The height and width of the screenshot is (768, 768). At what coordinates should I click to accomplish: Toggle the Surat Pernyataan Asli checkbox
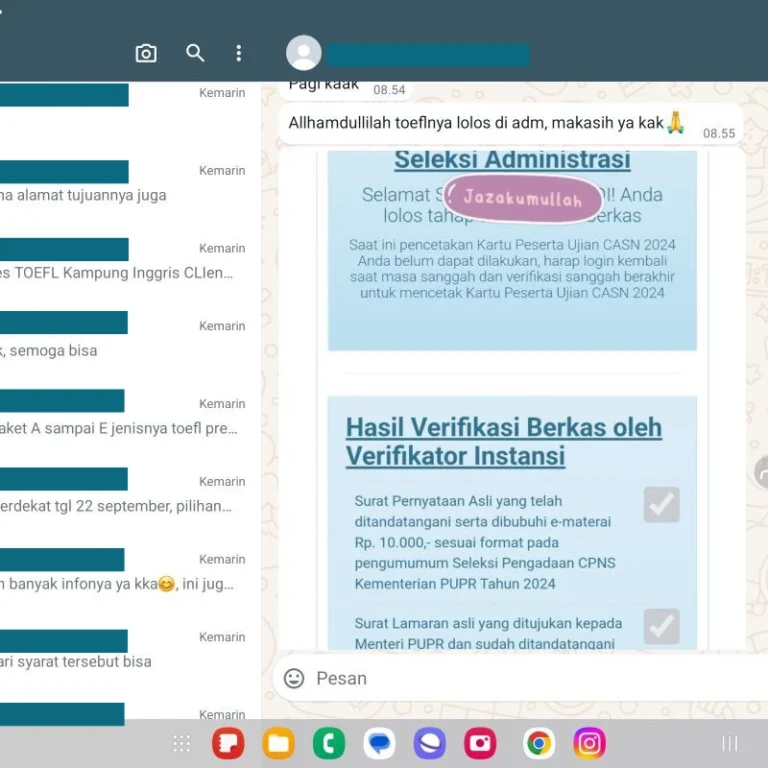click(x=661, y=505)
